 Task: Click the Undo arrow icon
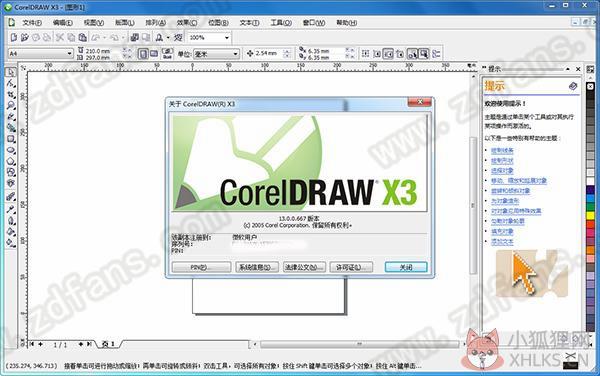click(96, 37)
